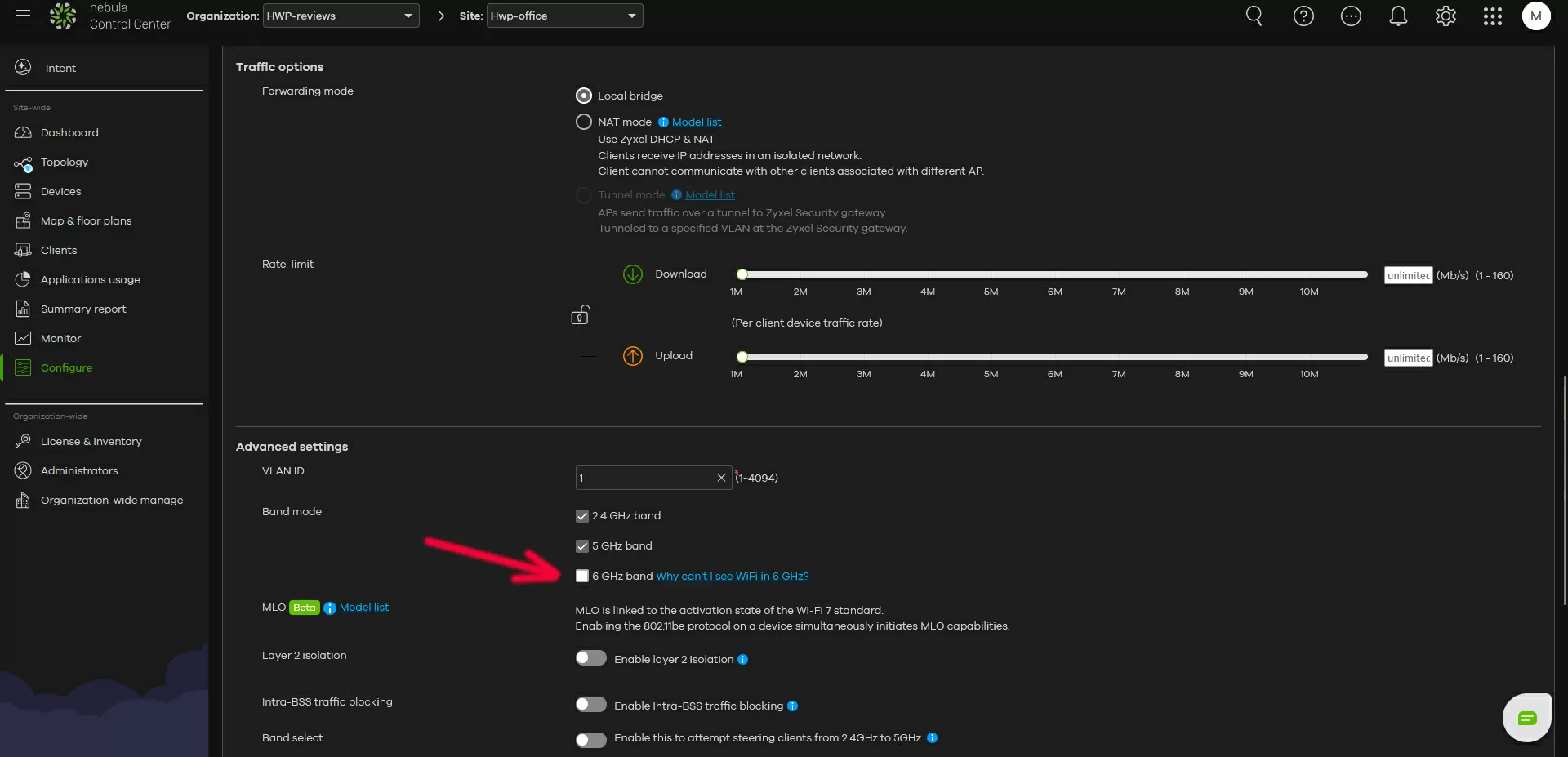The height and width of the screenshot is (757, 1568).
Task: Click the hamburger menu icon
Action: click(23, 16)
